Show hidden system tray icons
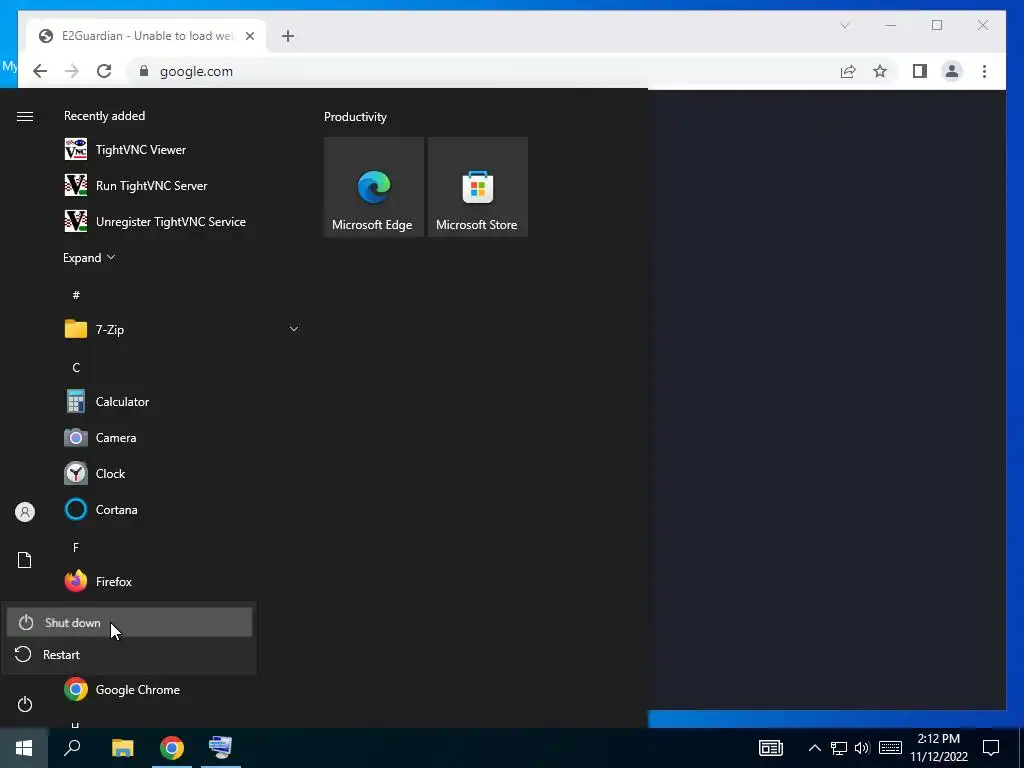The height and width of the screenshot is (768, 1024). (x=815, y=748)
